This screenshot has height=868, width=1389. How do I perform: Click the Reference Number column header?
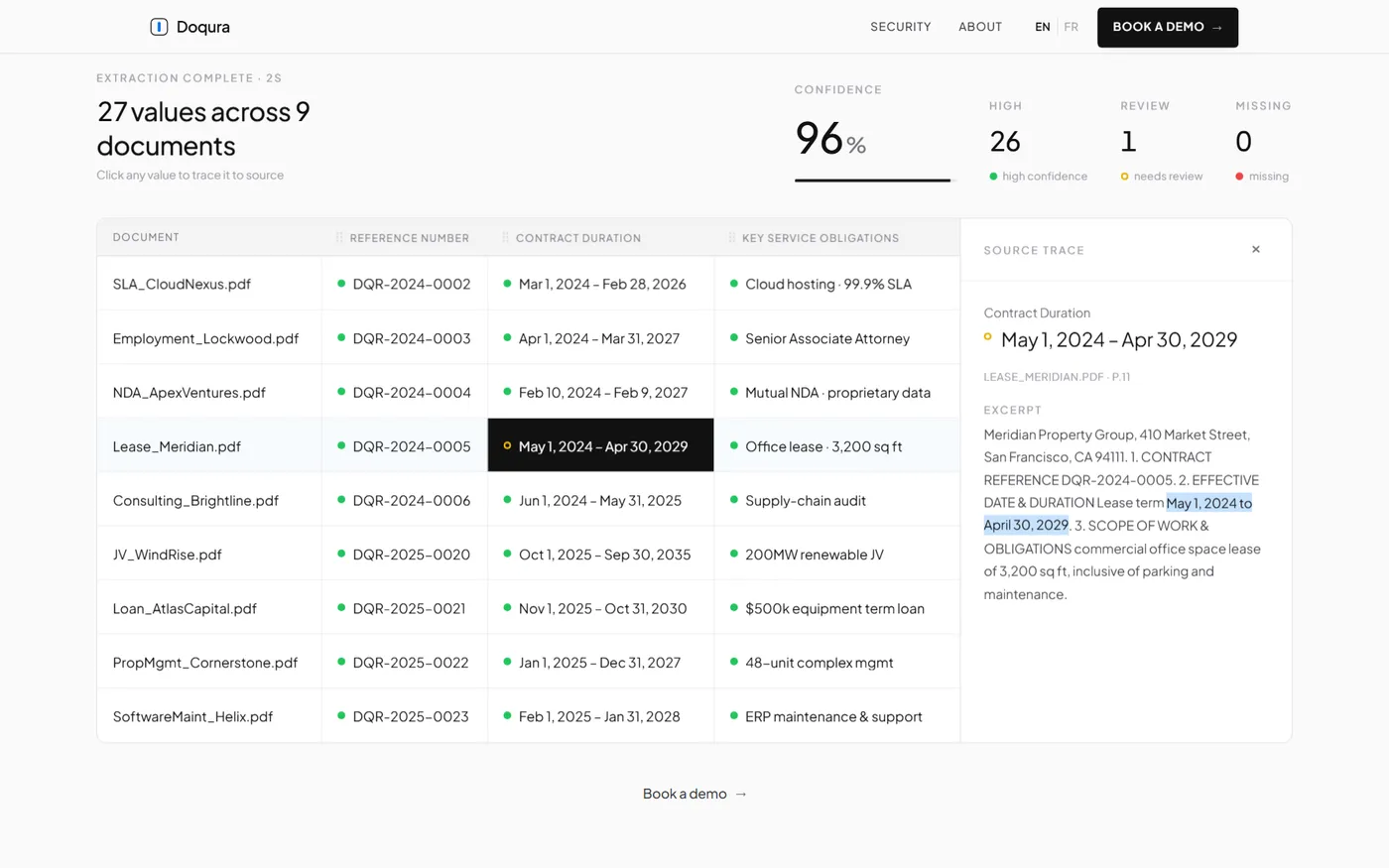tap(410, 238)
